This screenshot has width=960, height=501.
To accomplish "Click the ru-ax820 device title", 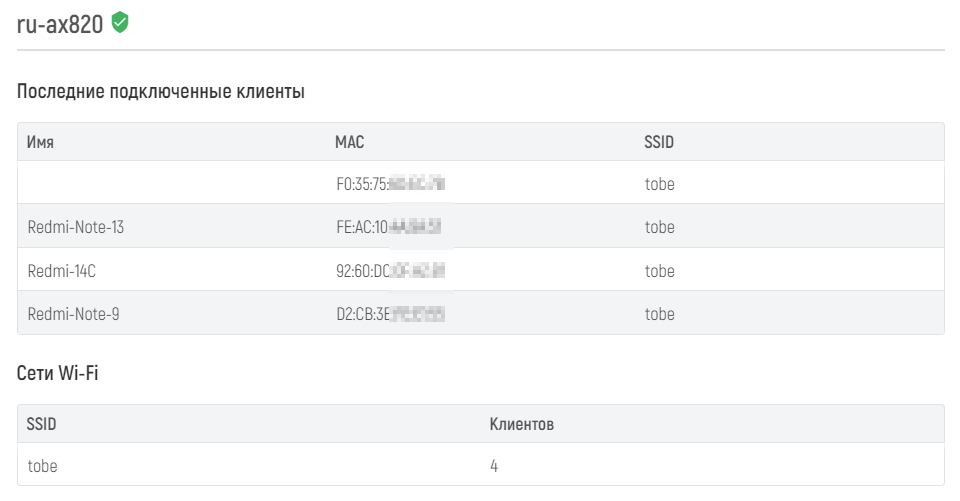I will pyautogui.click(x=60, y=24).
